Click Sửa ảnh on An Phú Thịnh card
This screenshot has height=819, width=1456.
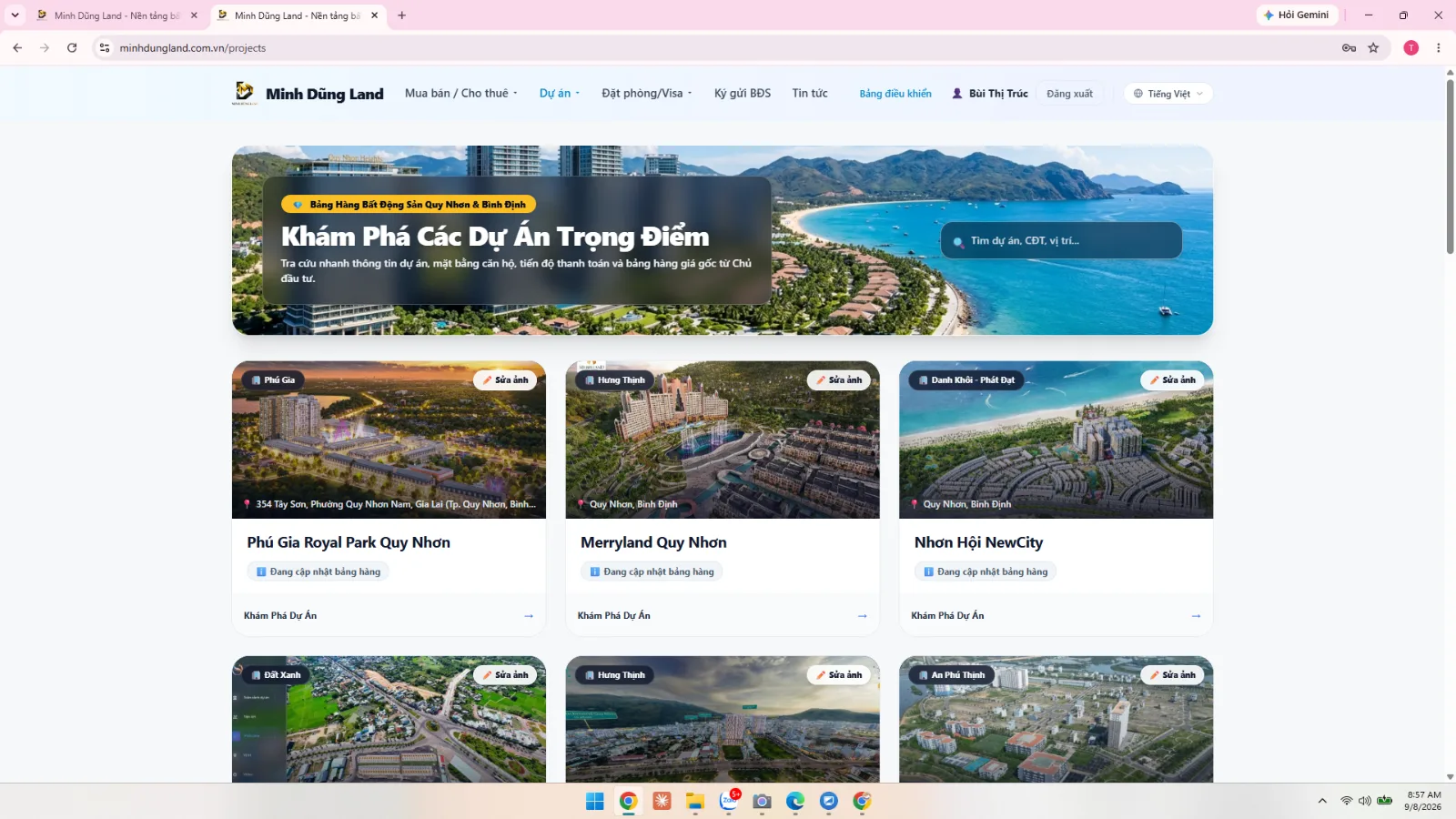pyautogui.click(x=1172, y=675)
